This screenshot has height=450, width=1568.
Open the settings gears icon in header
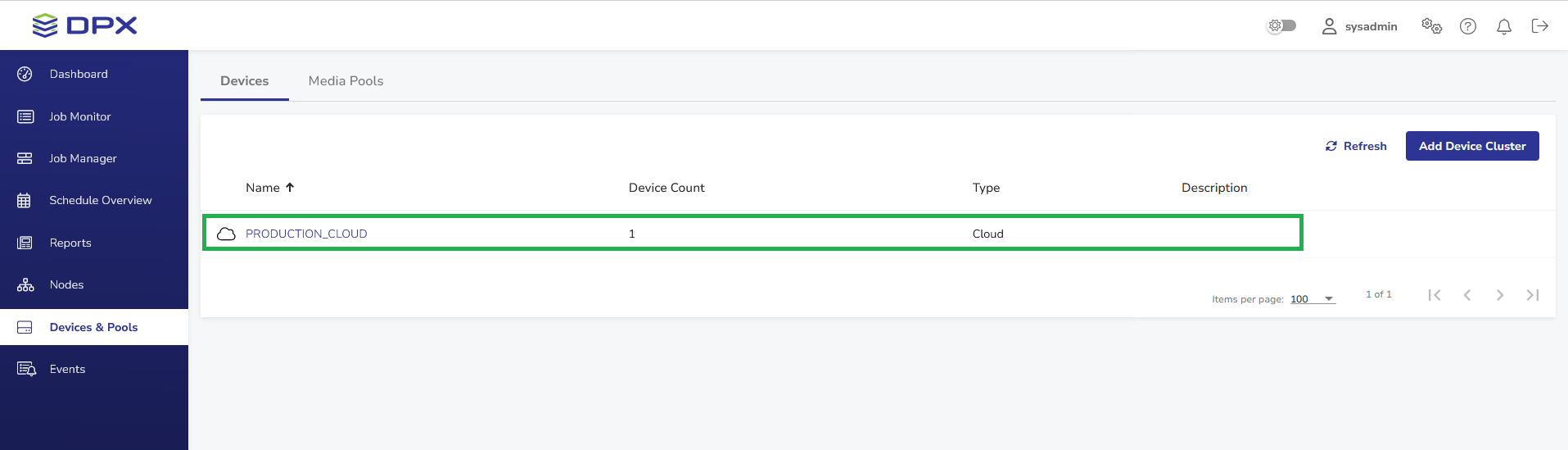1431,26
